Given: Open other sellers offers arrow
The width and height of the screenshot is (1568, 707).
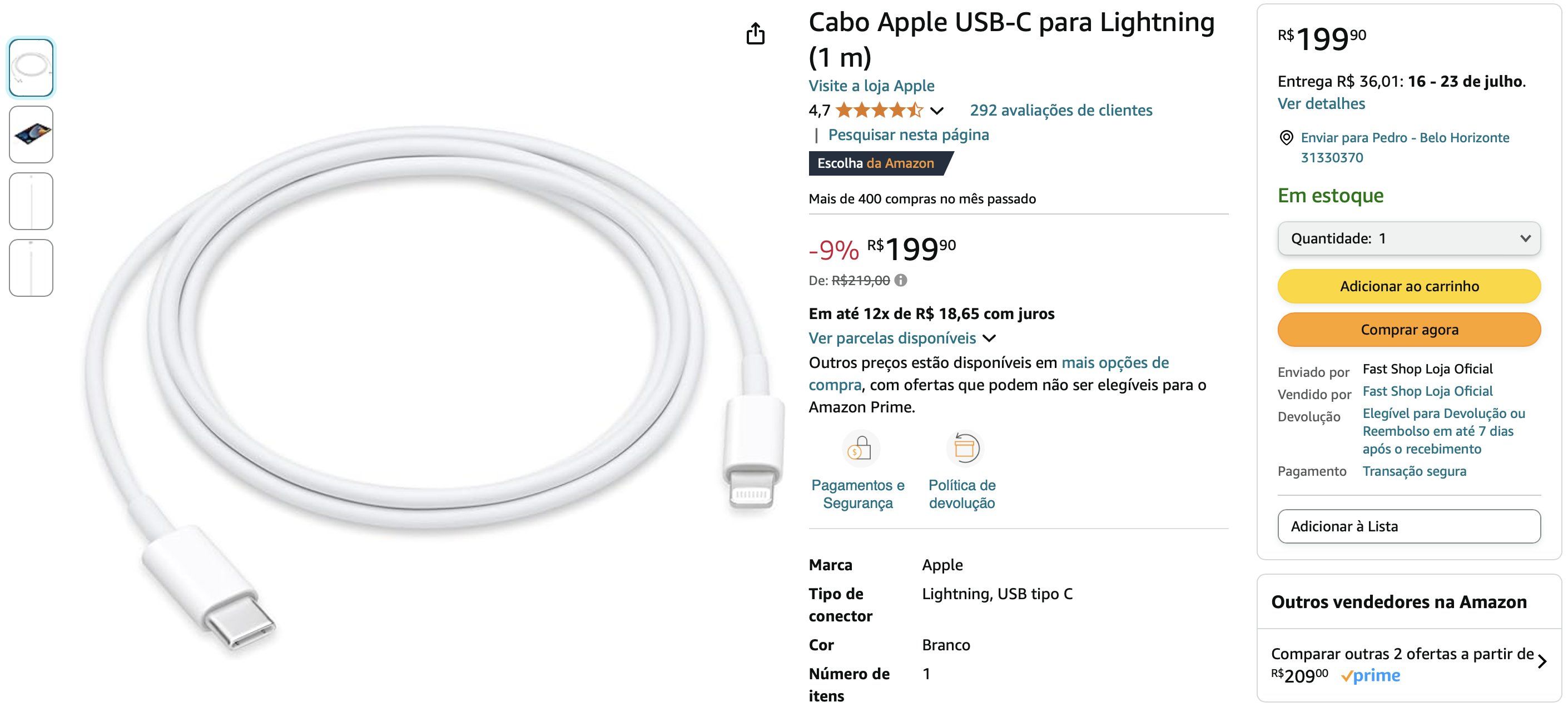Looking at the screenshot, I should click(1541, 661).
